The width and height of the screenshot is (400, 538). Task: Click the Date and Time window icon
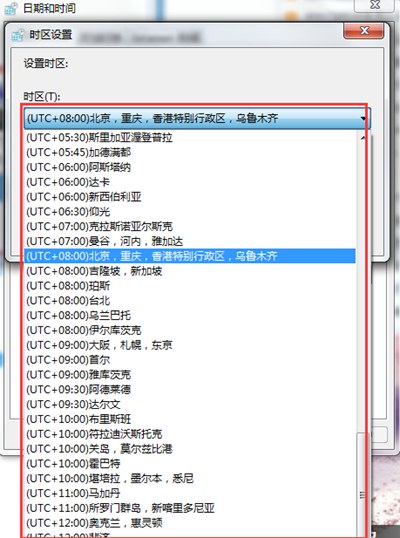click(11, 8)
